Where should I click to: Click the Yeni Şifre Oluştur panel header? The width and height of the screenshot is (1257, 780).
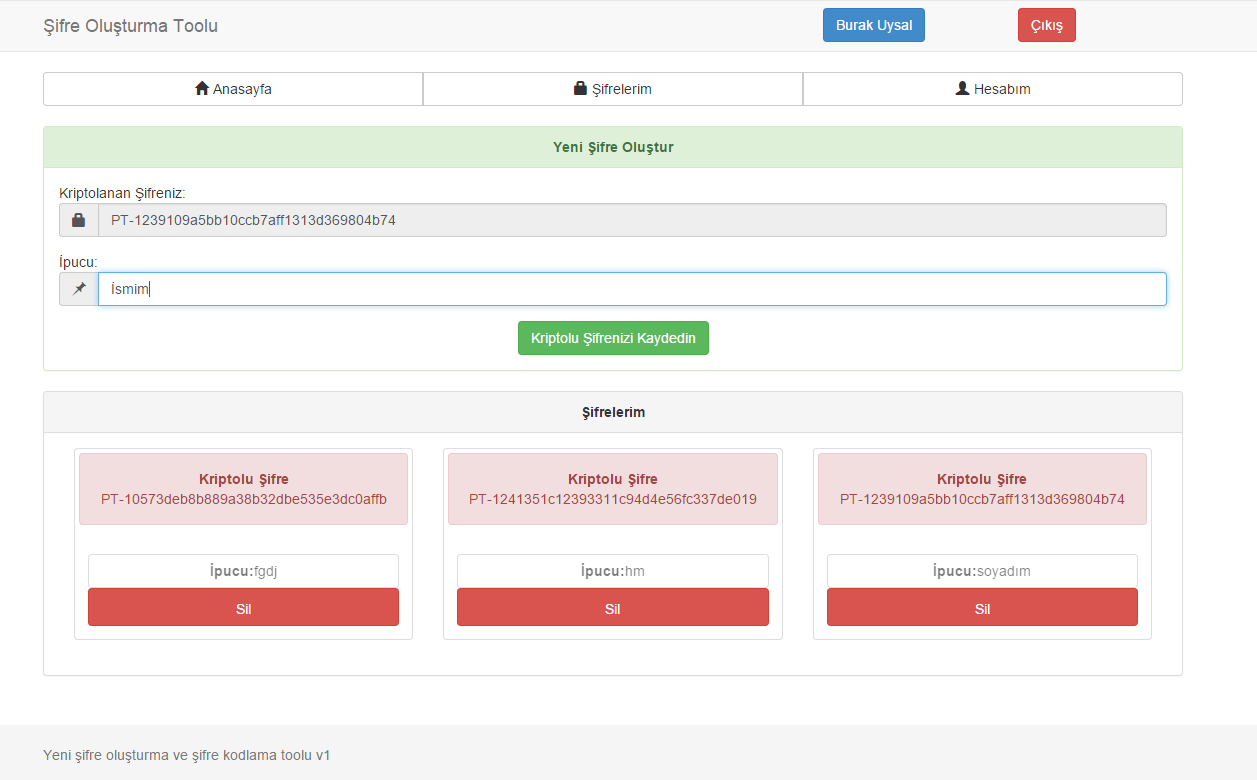(x=613, y=147)
